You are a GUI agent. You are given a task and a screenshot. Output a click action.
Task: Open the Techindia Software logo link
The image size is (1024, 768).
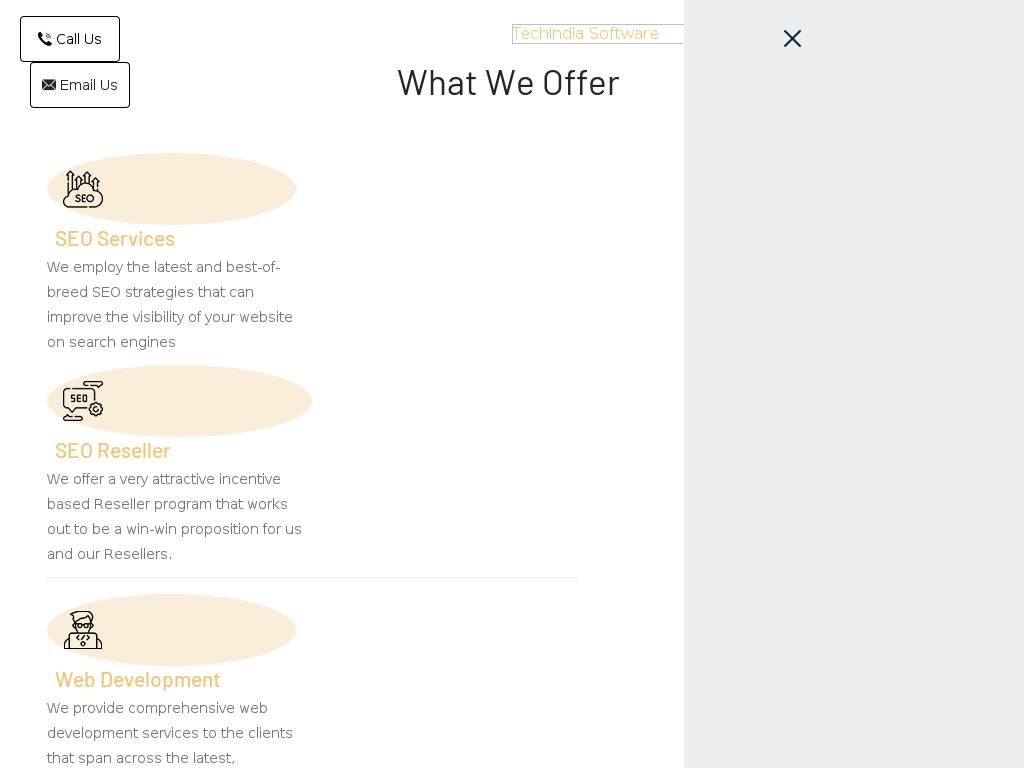coord(586,34)
